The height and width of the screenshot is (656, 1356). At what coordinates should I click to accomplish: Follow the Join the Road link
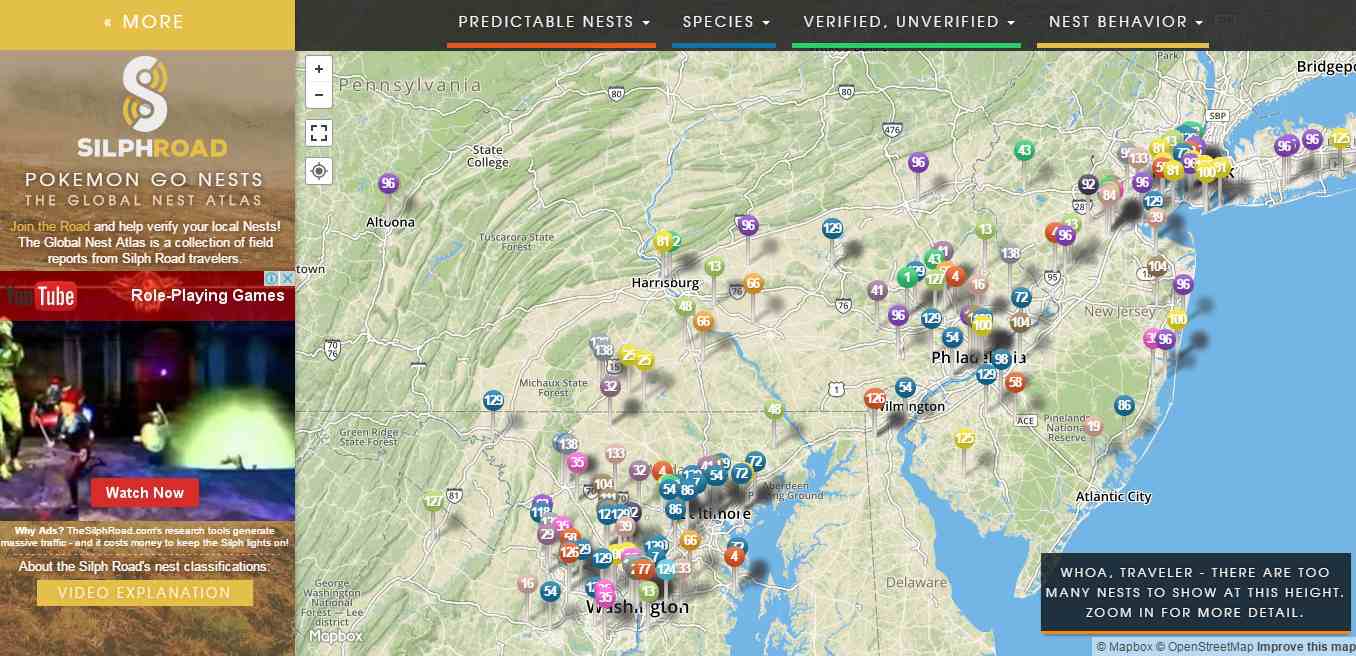click(x=50, y=226)
